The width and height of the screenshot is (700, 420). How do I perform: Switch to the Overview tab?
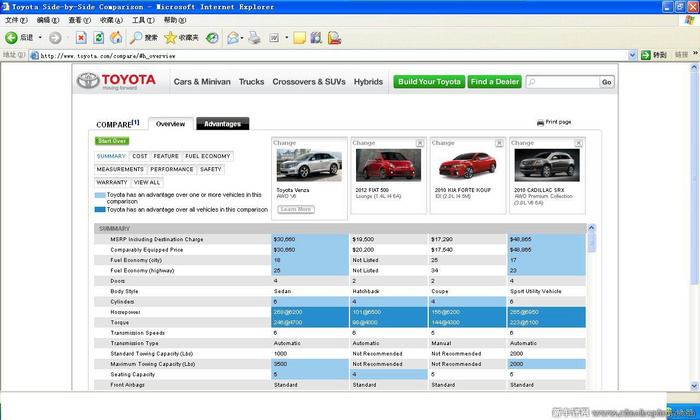[171, 124]
